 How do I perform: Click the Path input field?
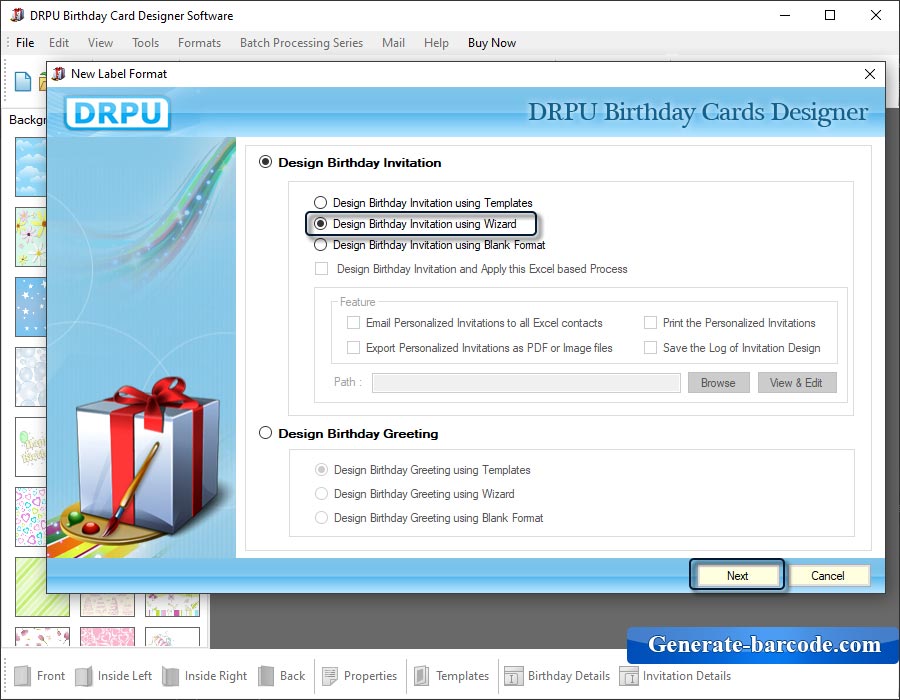pos(526,383)
